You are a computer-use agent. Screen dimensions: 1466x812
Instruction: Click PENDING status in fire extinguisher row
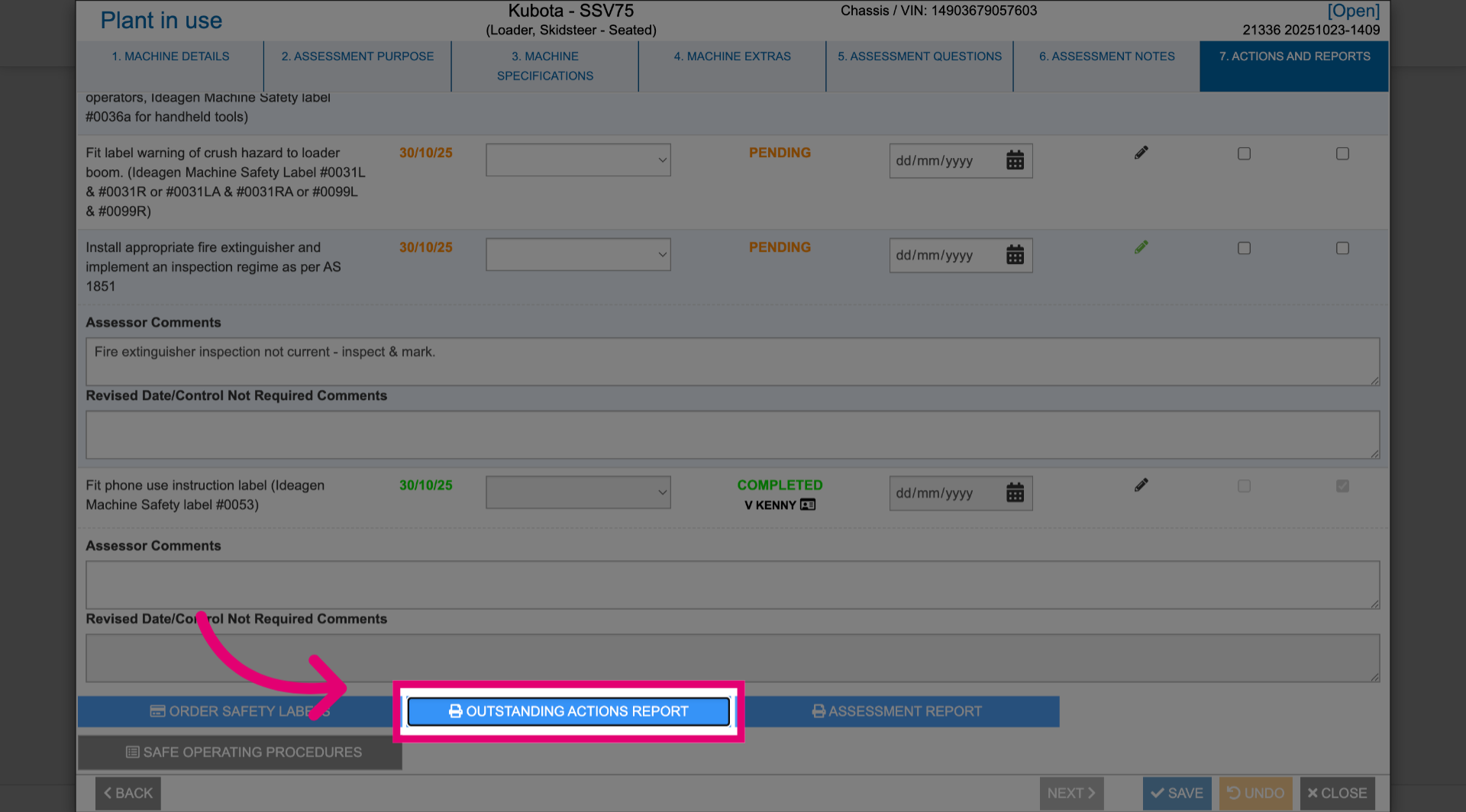780,247
